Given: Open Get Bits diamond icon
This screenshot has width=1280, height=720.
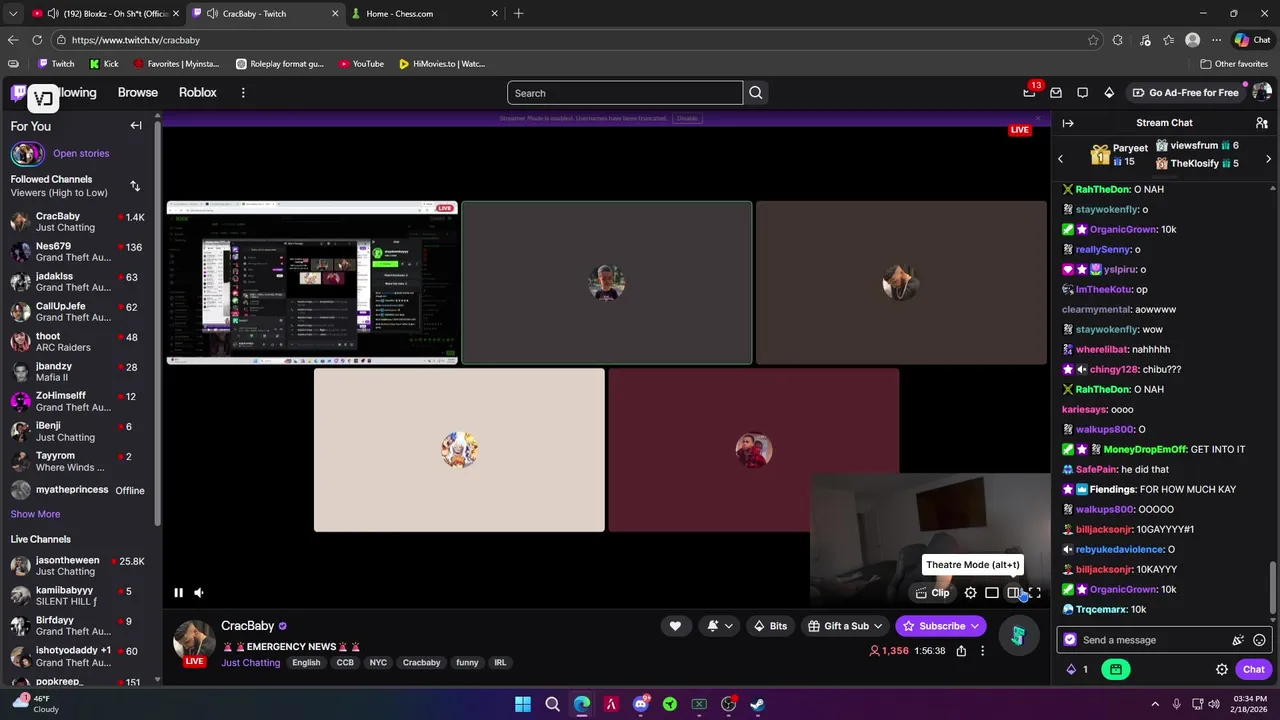Looking at the screenshot, I should (1108, 92).
